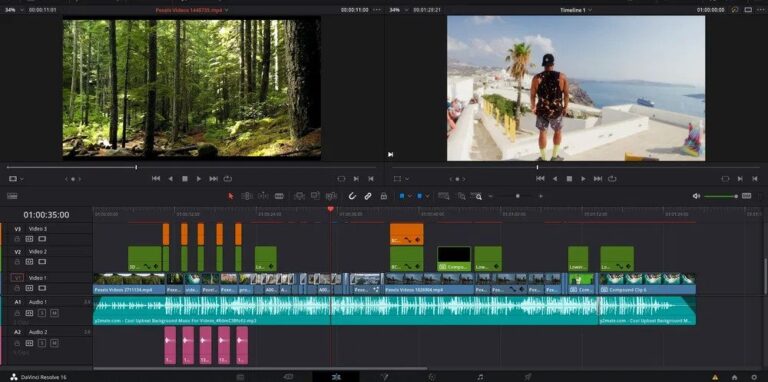
Task: Open the Timeline View Options icon
Action: point(12,196)
